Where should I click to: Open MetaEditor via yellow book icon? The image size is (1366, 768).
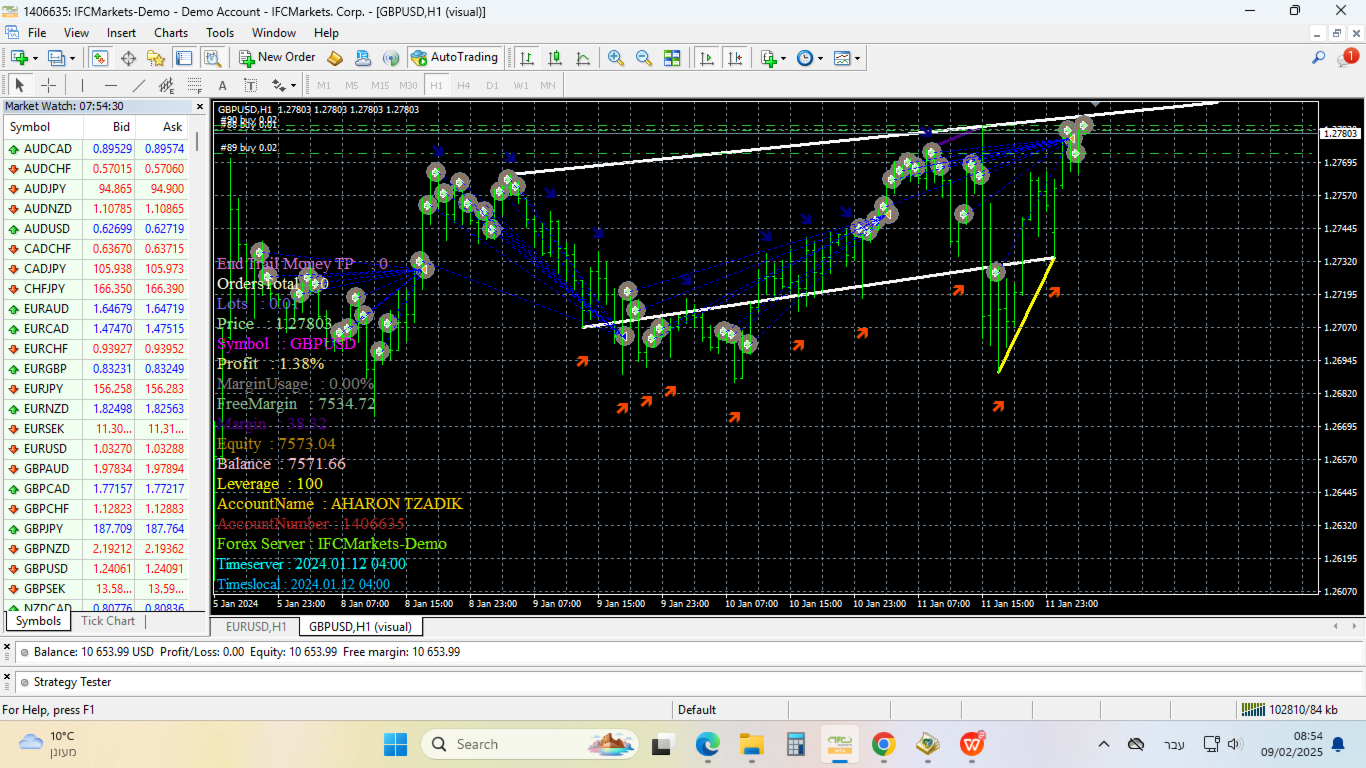point(335,58)
